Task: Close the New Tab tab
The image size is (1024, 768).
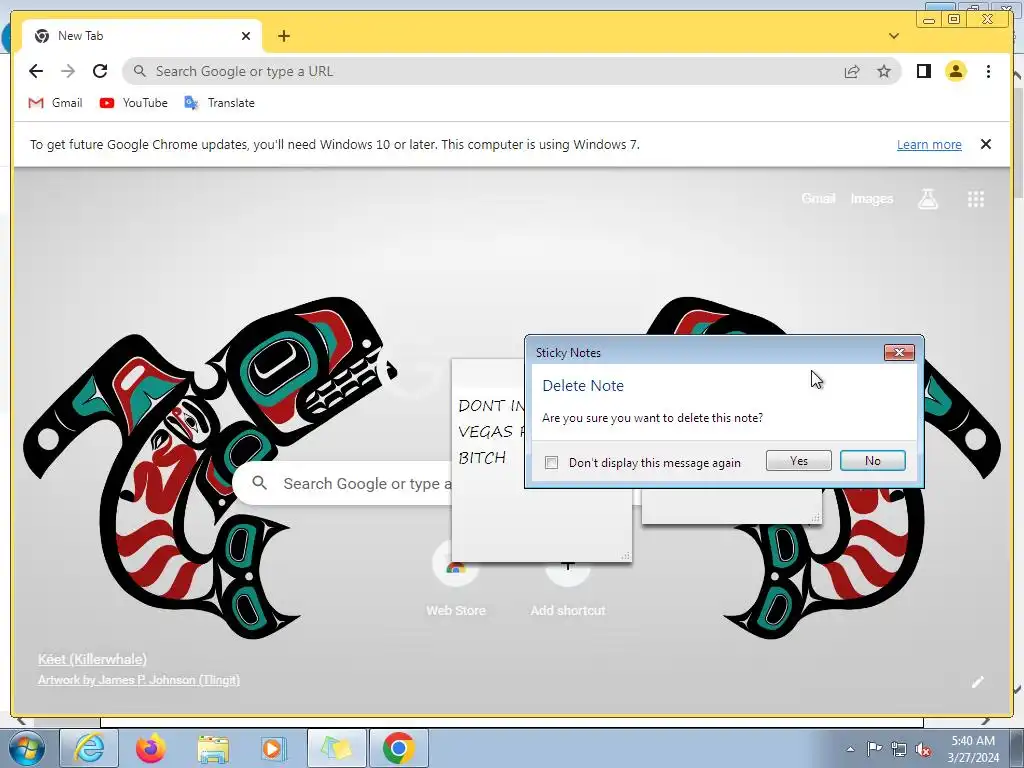Action: (246, 36)
